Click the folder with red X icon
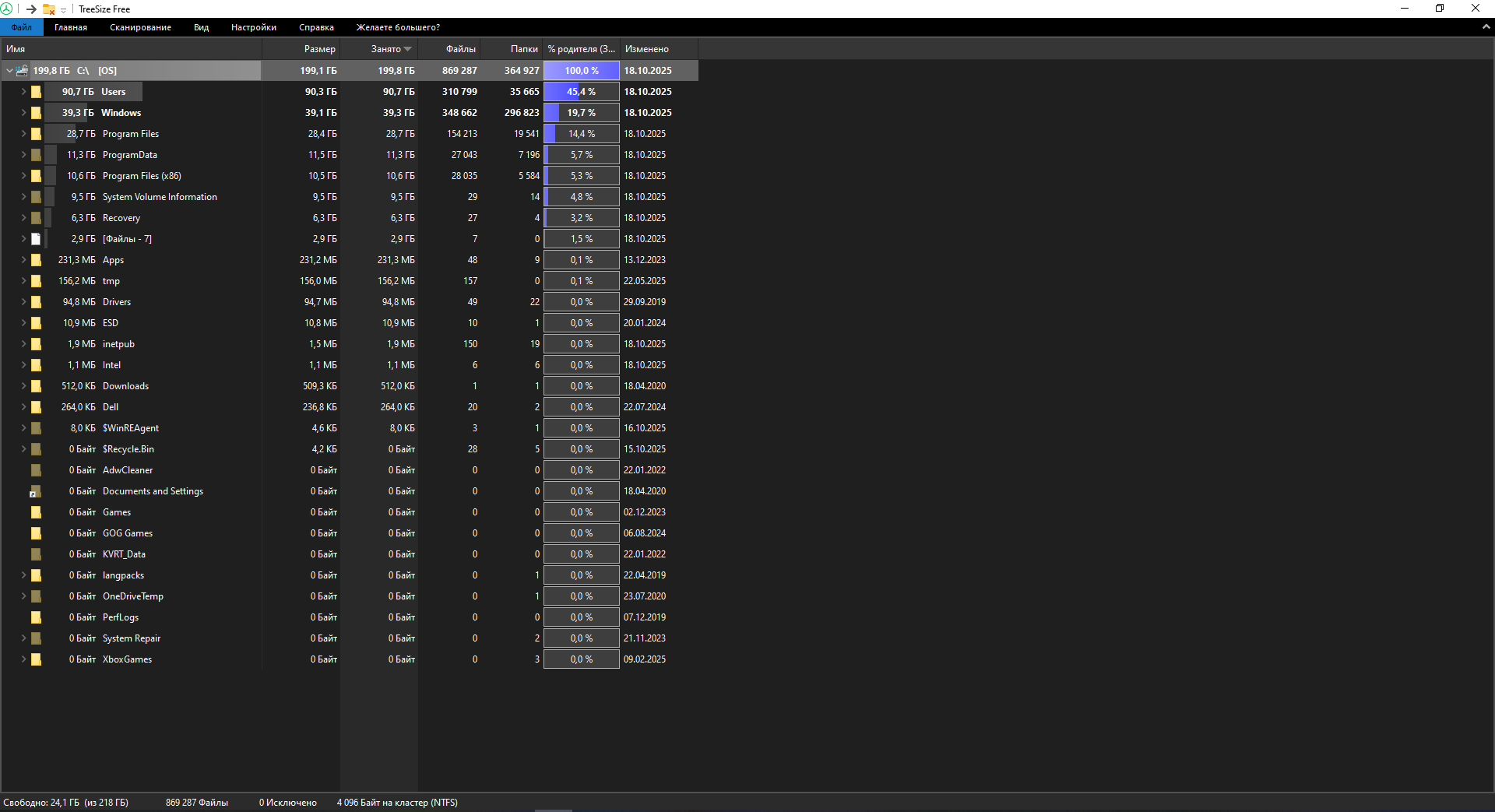 pos(49,9)
